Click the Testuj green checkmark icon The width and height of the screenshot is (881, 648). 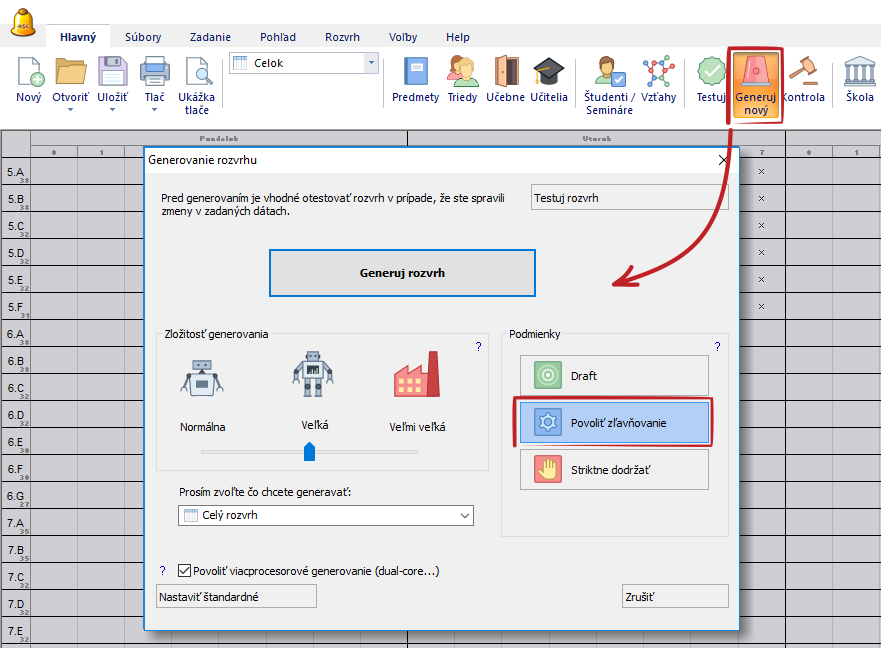point(711,72)
